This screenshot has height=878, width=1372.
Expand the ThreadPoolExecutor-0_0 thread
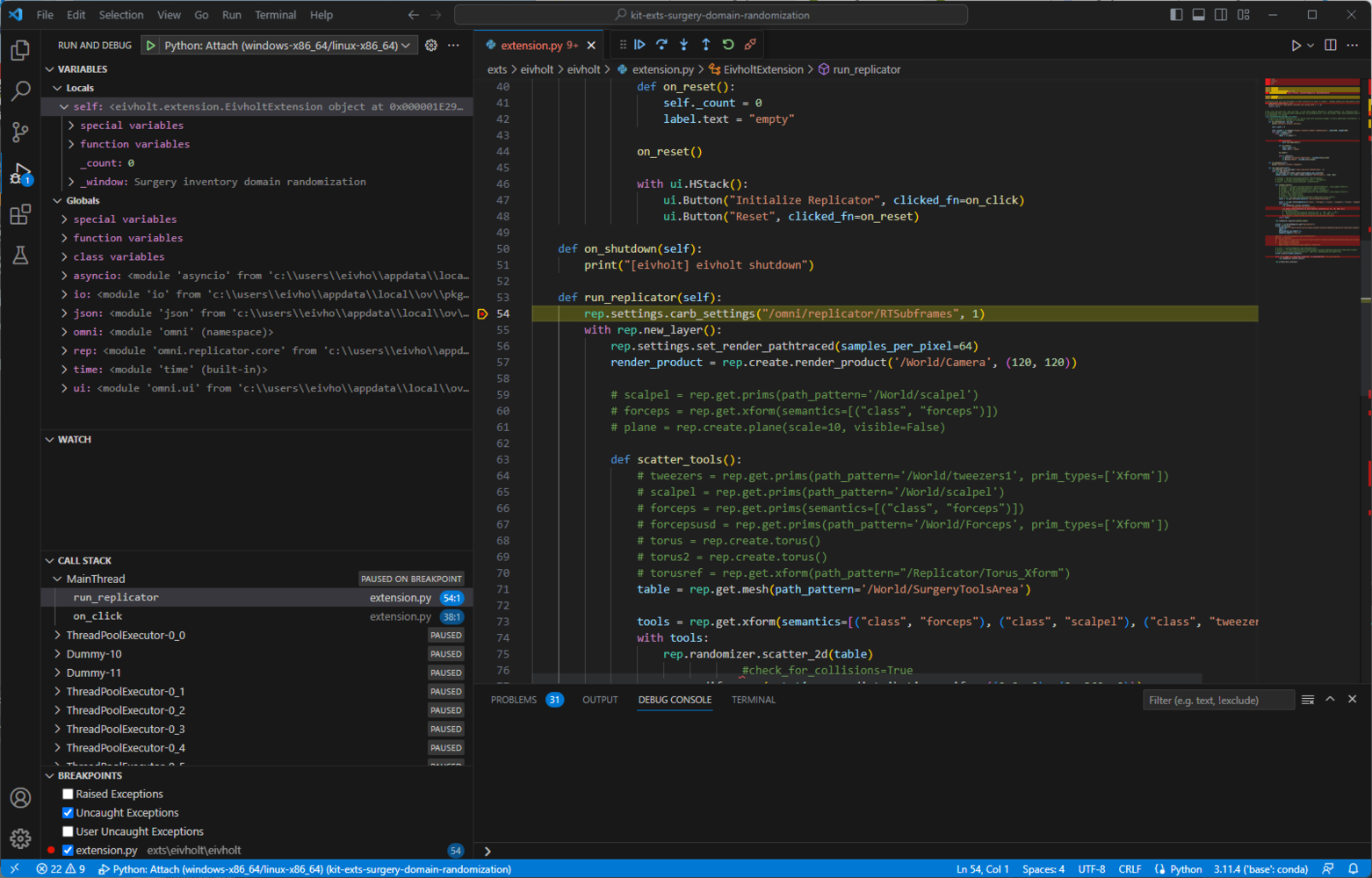tap(58, 635)
